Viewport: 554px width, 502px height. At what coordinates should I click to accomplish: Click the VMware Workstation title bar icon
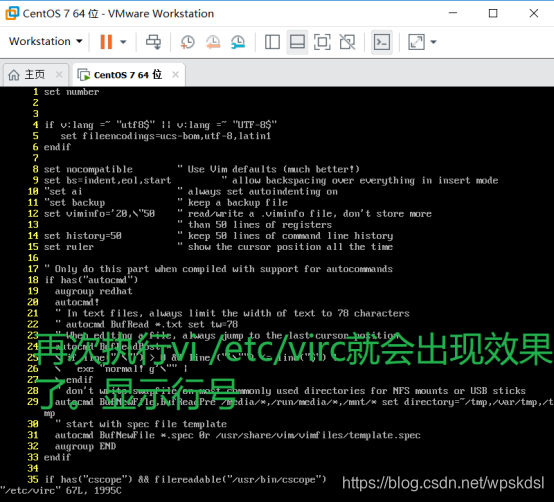pos(12,13)
